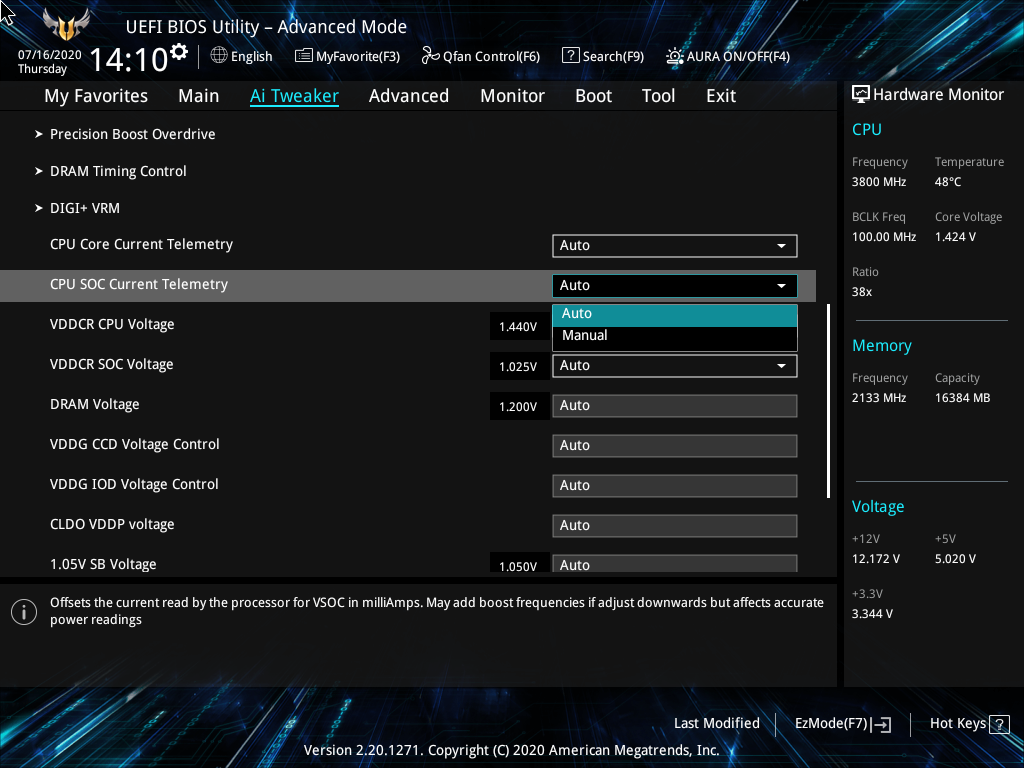Click the 07/16/2020 date text
This screenshot has height=768, width=1024.
pyautogui.click(x=50, y=55)
